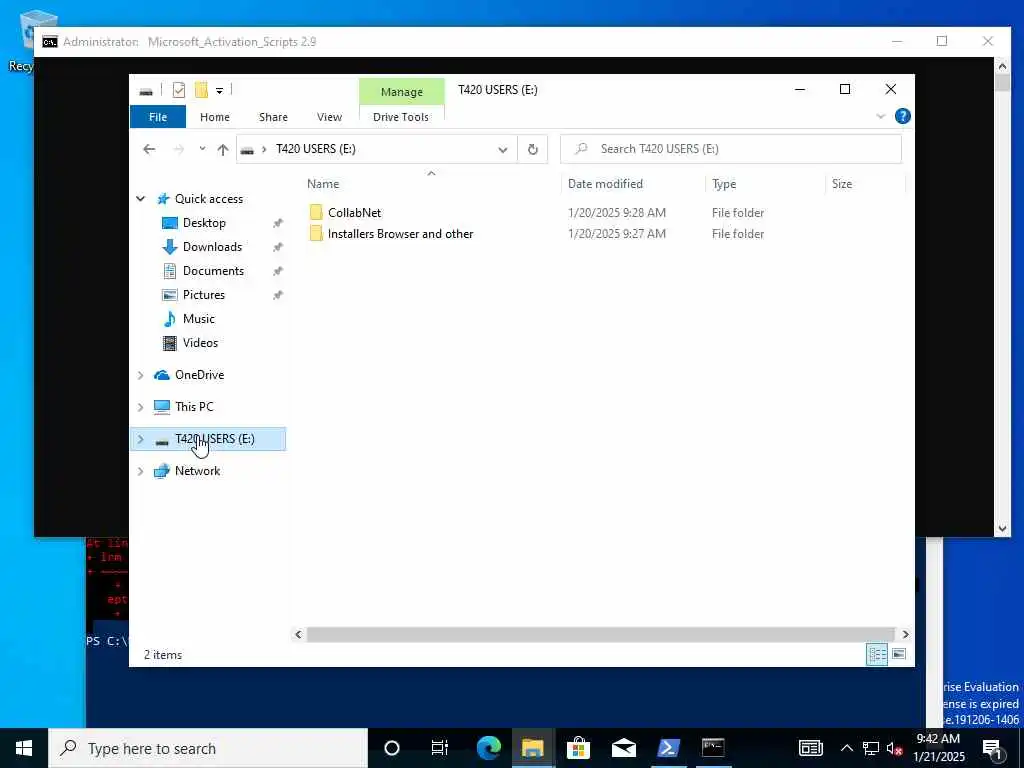Launch Microsoft Edge from taskbar

click(488, 748)
